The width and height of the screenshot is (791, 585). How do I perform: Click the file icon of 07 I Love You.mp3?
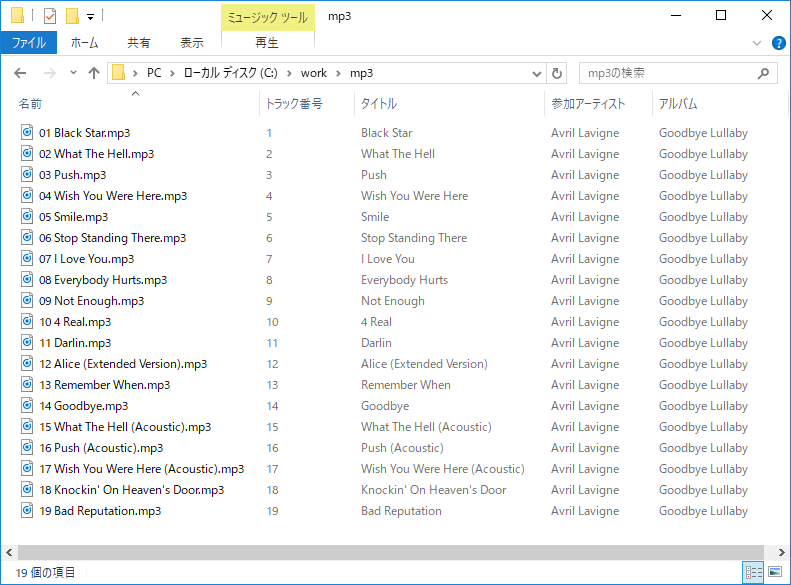pyautogui.click(x=27, y=258)
